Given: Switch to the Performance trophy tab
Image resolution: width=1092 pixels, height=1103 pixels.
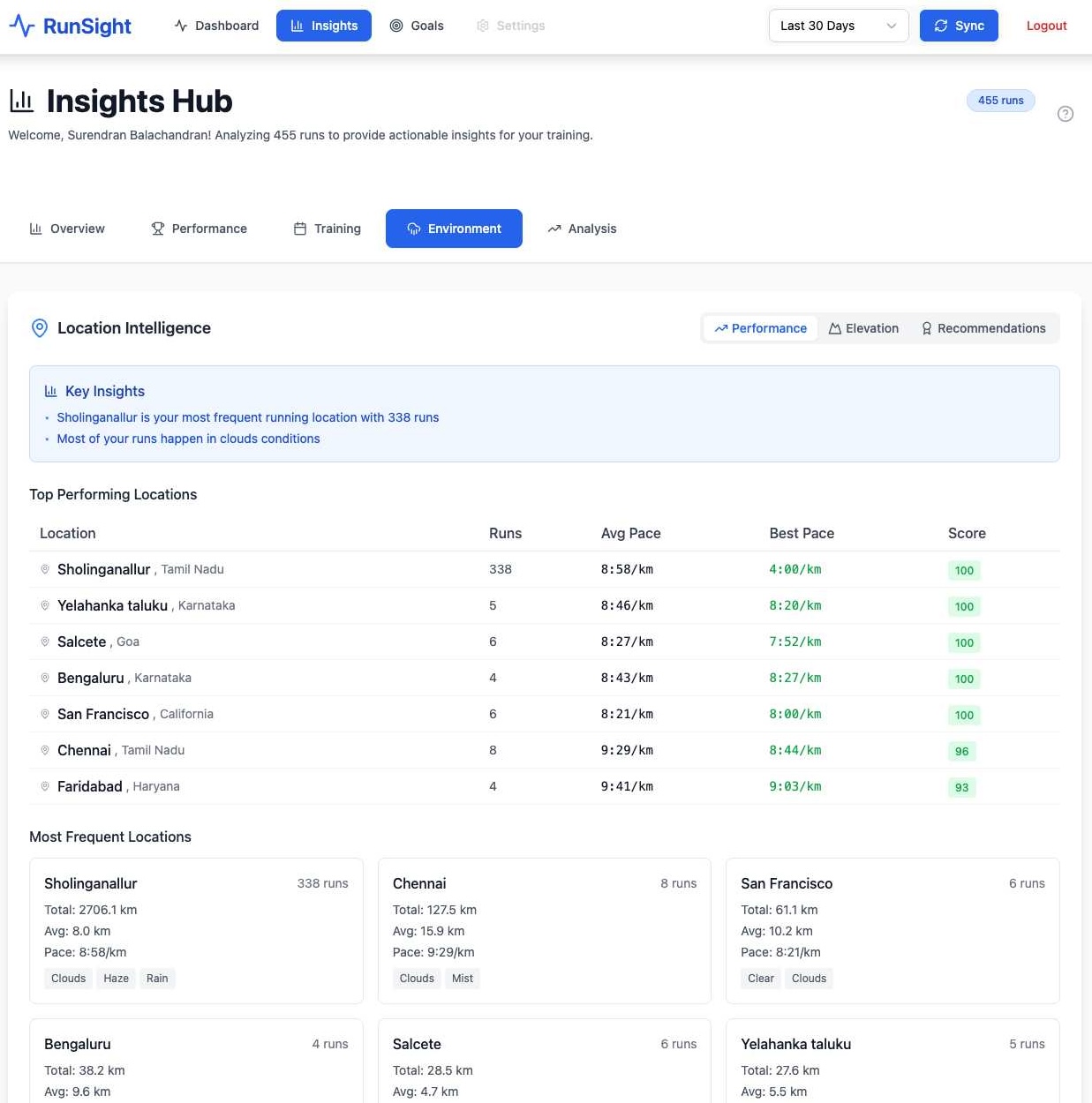Looking at the screenshot, I should [x=199, y=229].
